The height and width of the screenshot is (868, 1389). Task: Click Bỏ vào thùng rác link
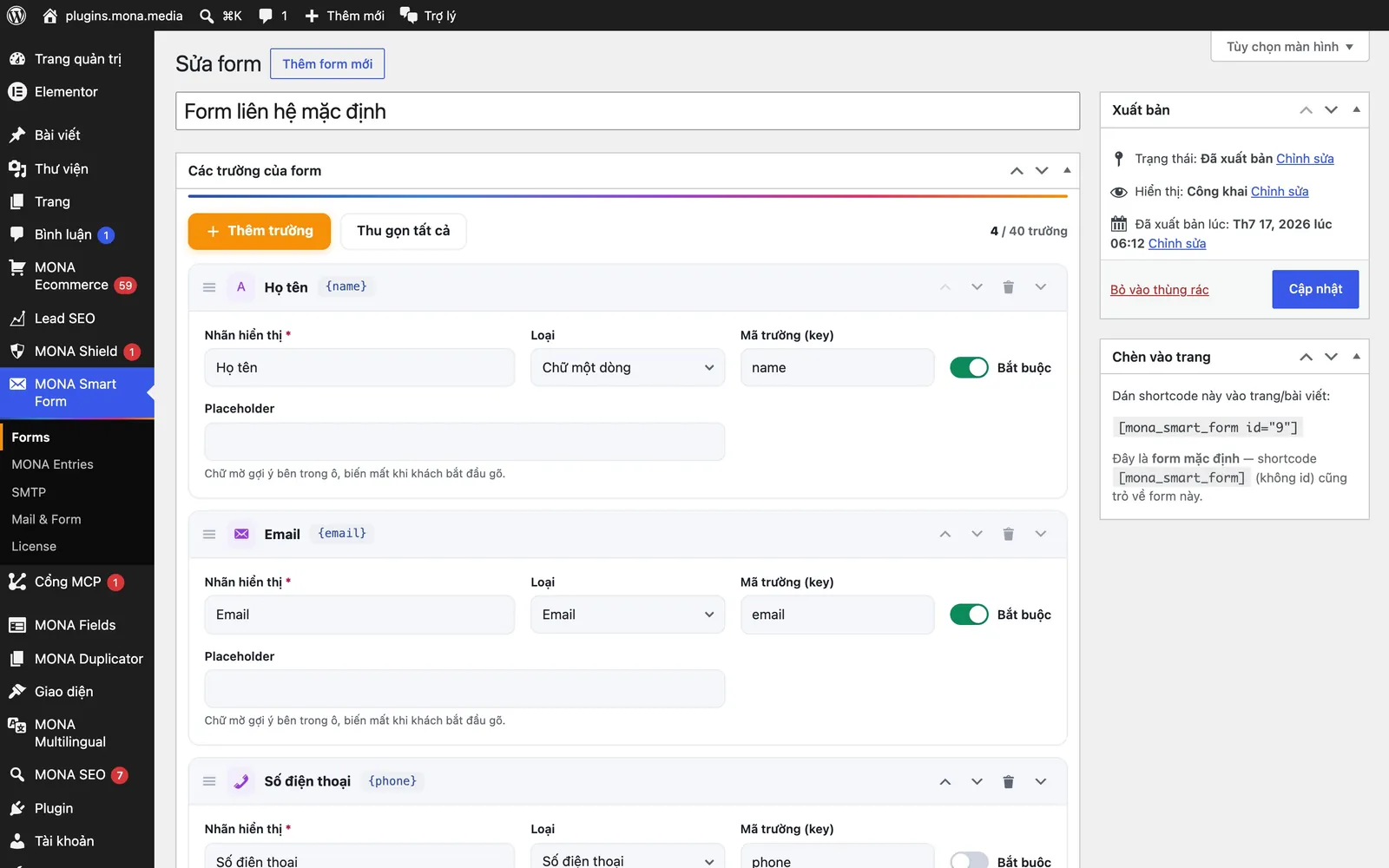pyautogui.click(x=1159, y=290)
